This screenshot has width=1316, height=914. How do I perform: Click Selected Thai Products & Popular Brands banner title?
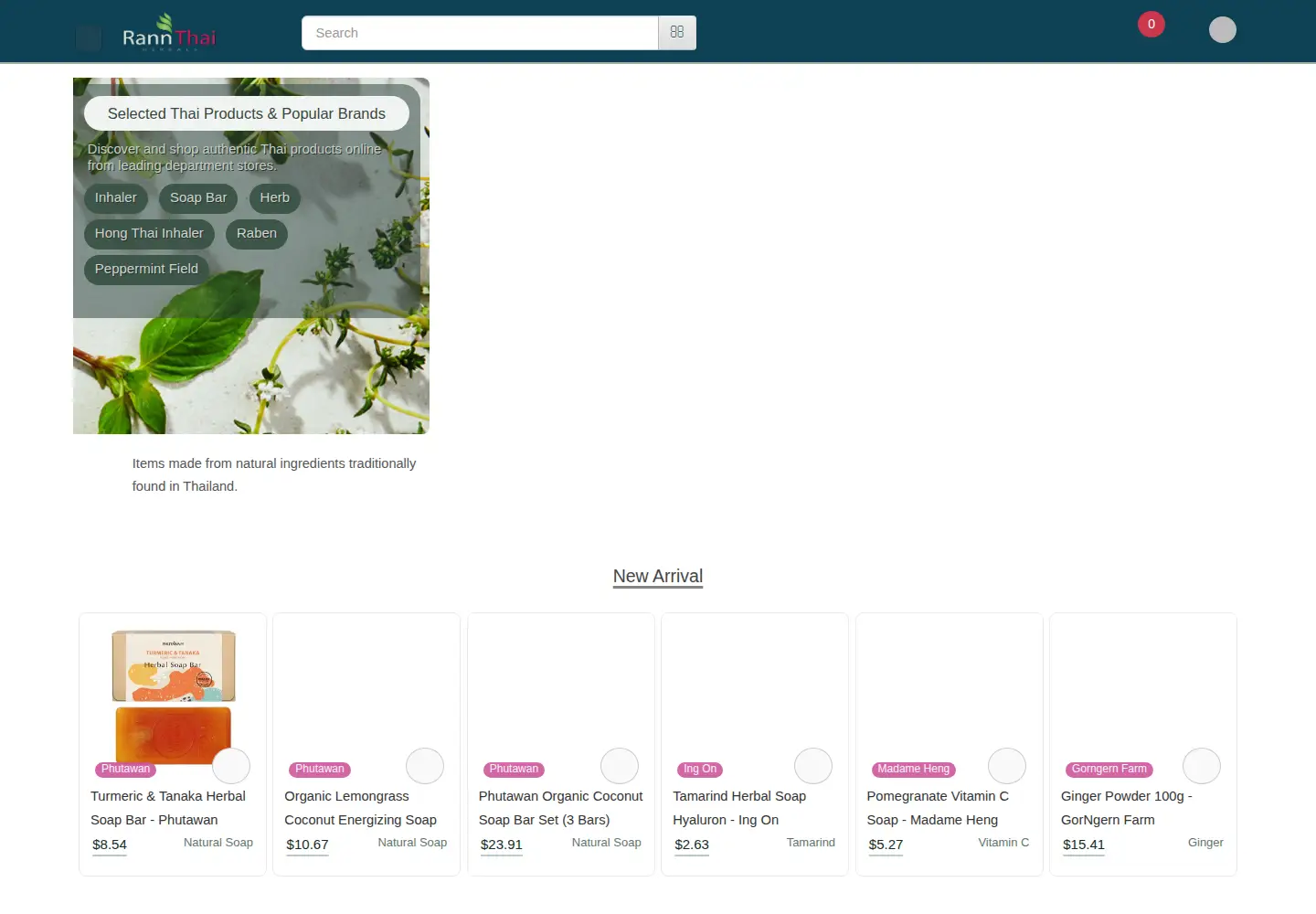pos(247,113)
